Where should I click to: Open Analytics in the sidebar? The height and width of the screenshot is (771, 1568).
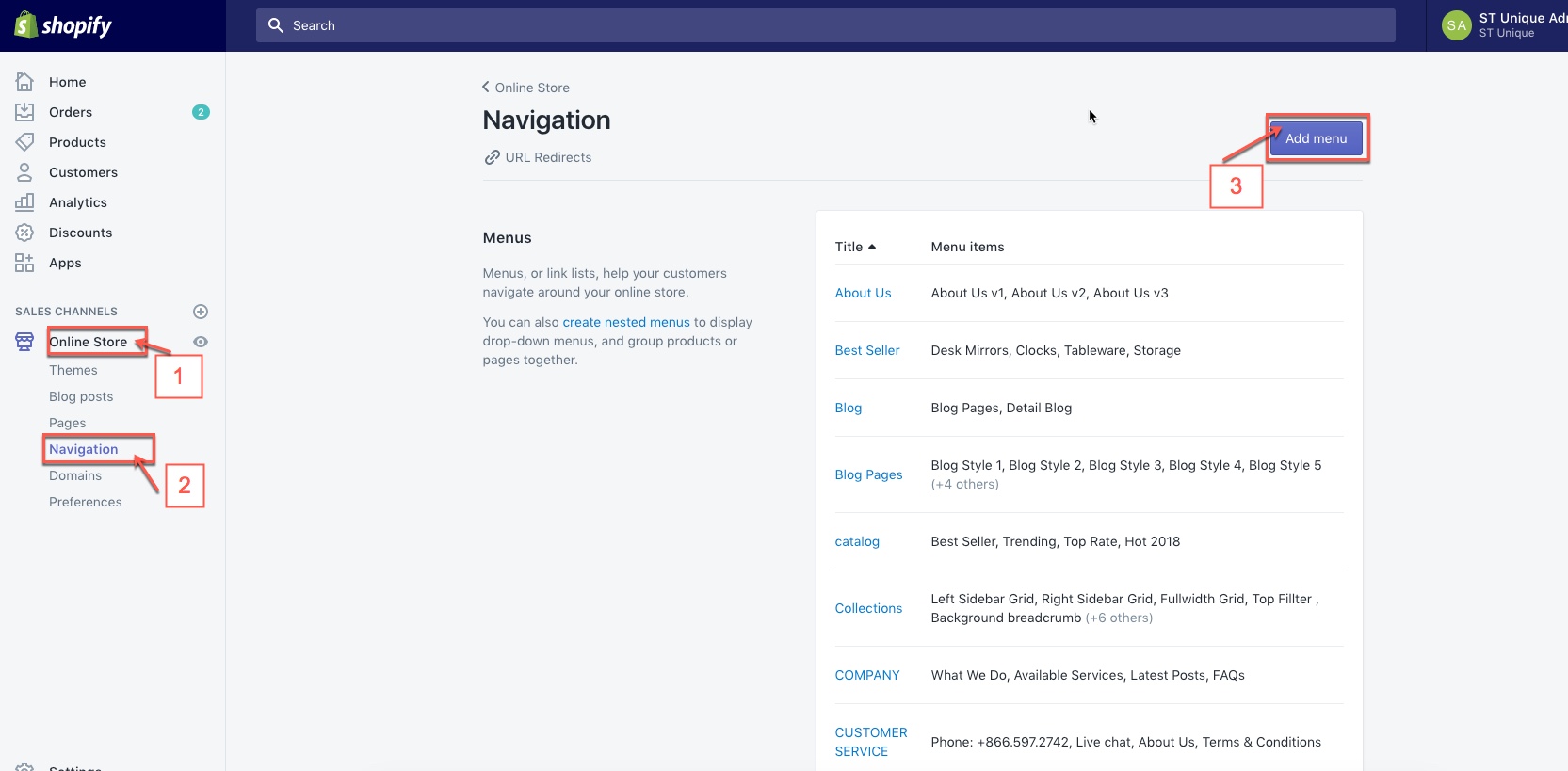point(78,202)
